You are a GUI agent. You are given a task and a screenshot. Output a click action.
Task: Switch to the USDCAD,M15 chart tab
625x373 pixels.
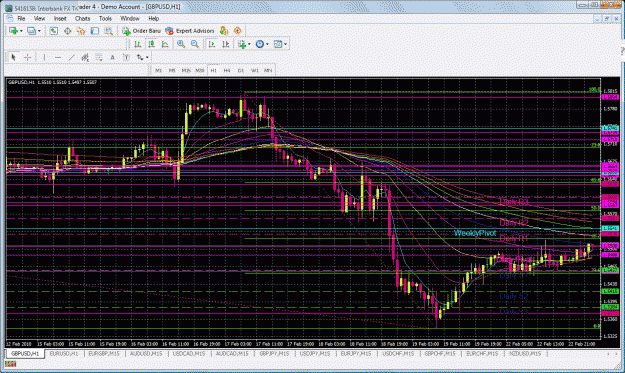point(189,353)
